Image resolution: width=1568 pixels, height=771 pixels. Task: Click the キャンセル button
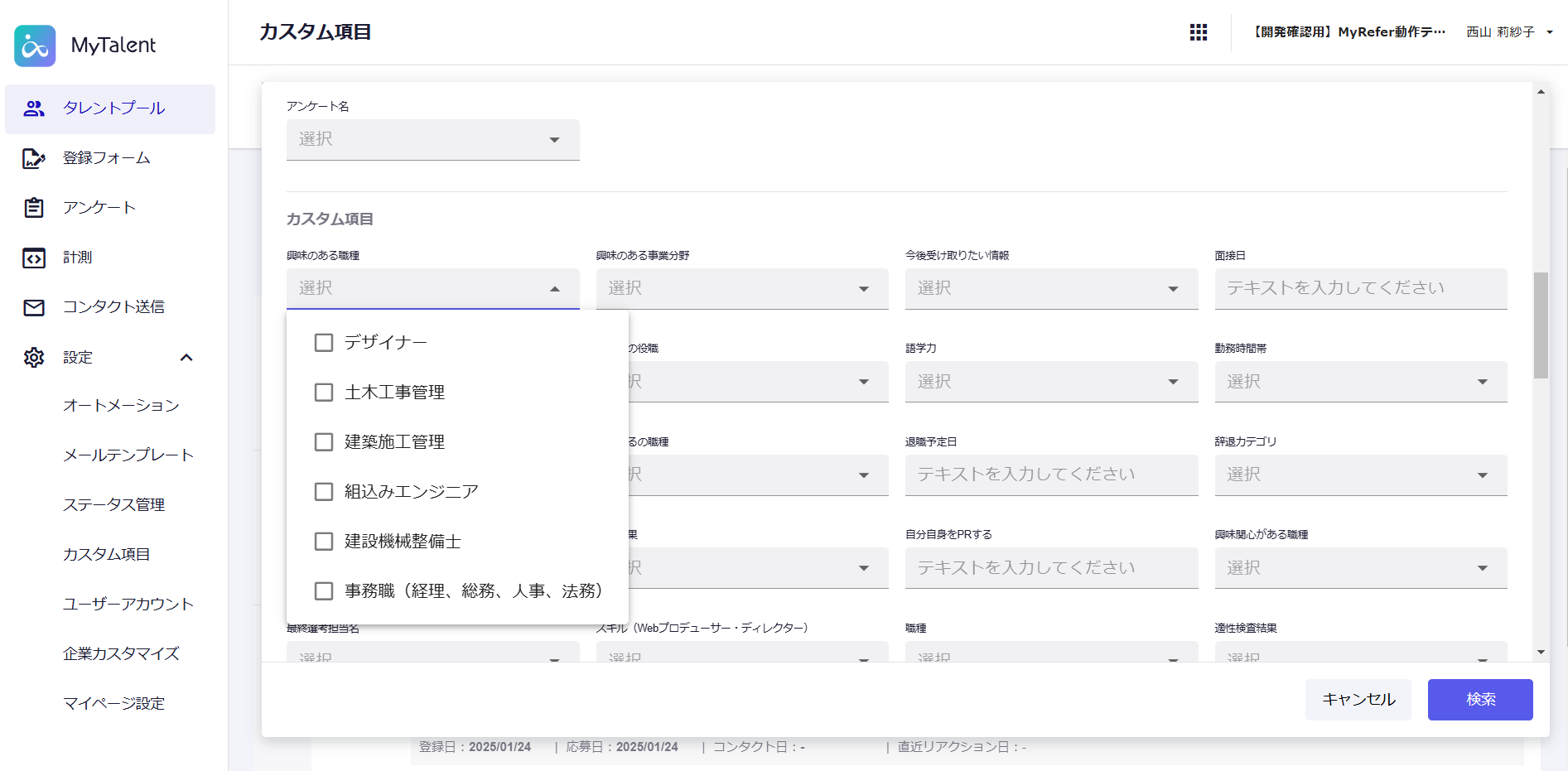click(x=1358, y=700)
